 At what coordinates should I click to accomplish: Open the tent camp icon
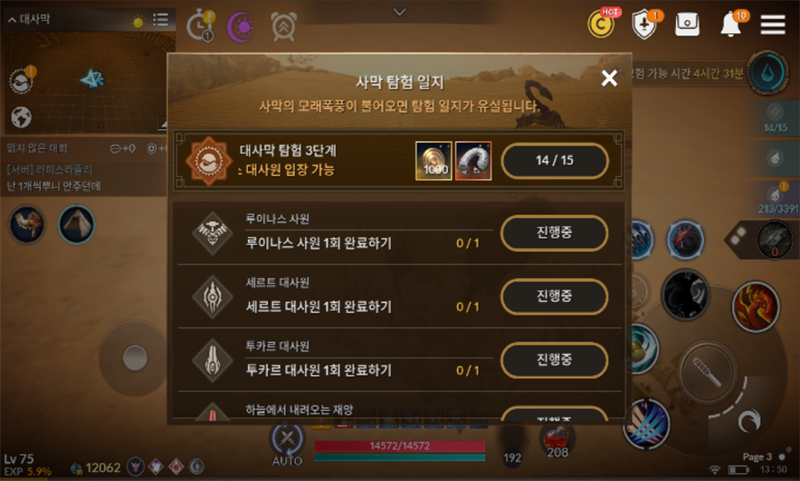tap(77, 224)
